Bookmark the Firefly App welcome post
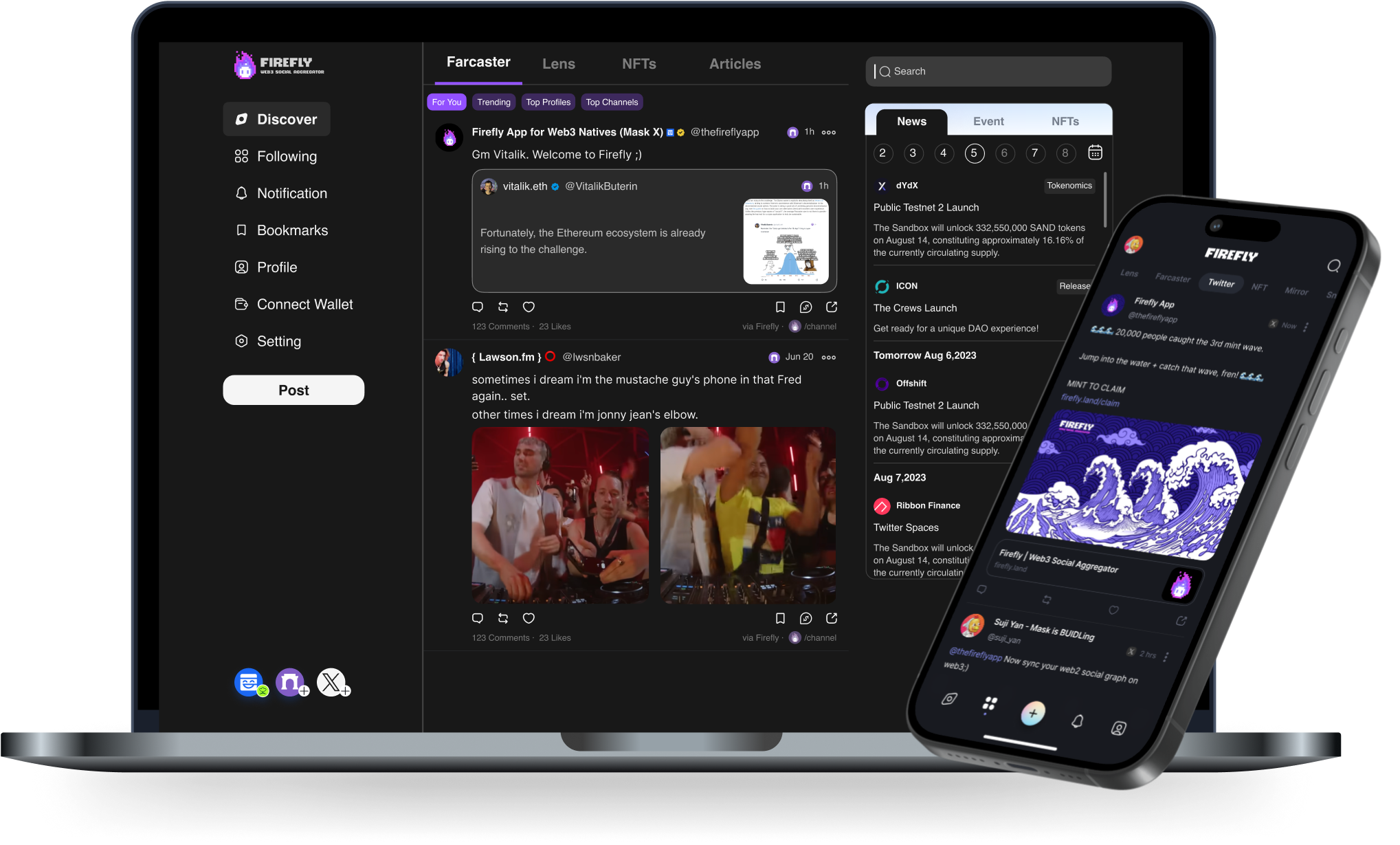1400x845 pixels. (780, 307)
